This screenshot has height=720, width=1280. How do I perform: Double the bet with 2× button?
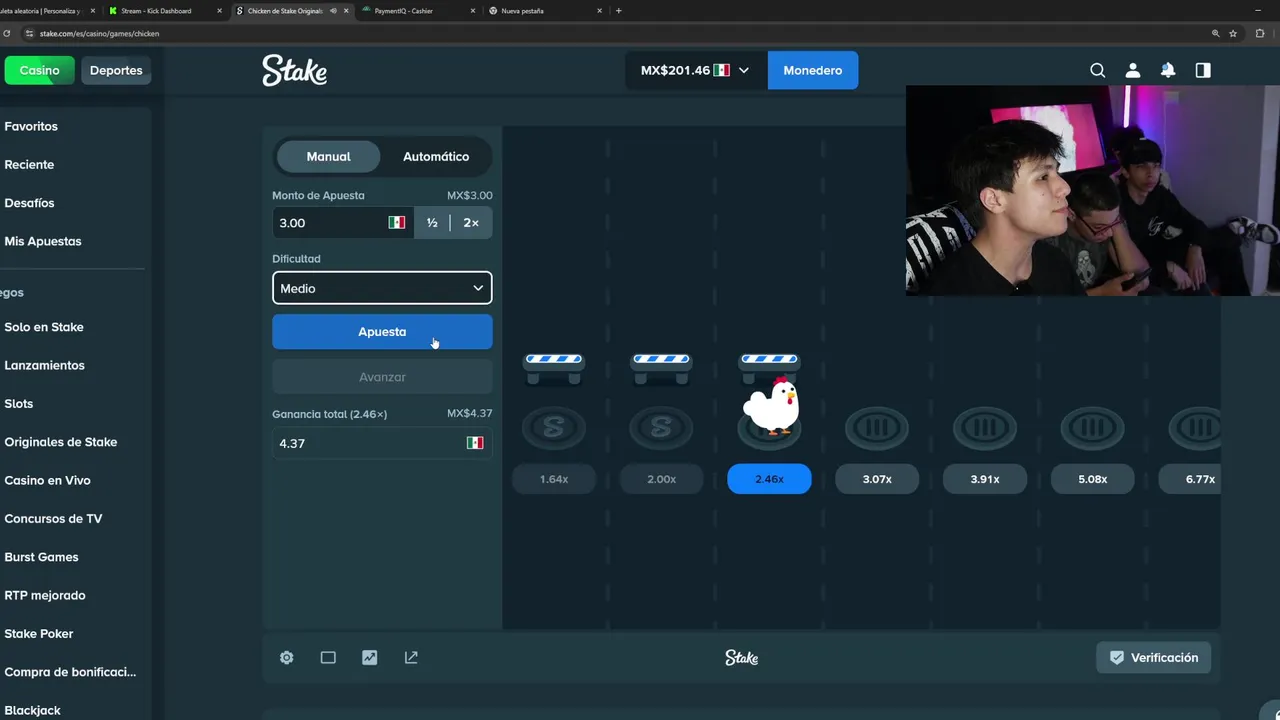pyautogui.click(x=471, y=223)
